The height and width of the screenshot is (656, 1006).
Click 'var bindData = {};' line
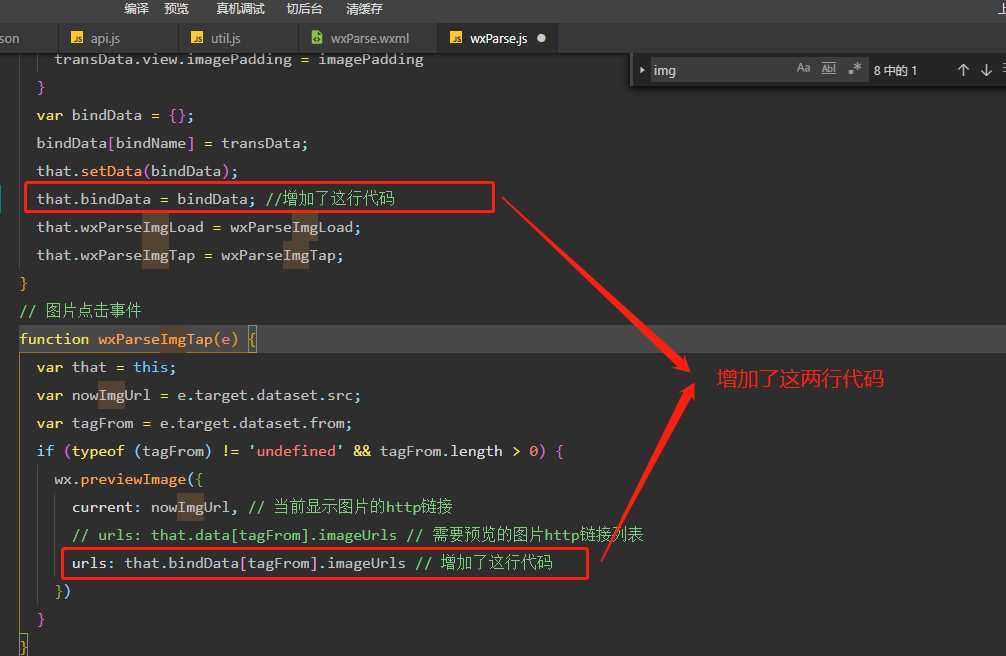115,115
